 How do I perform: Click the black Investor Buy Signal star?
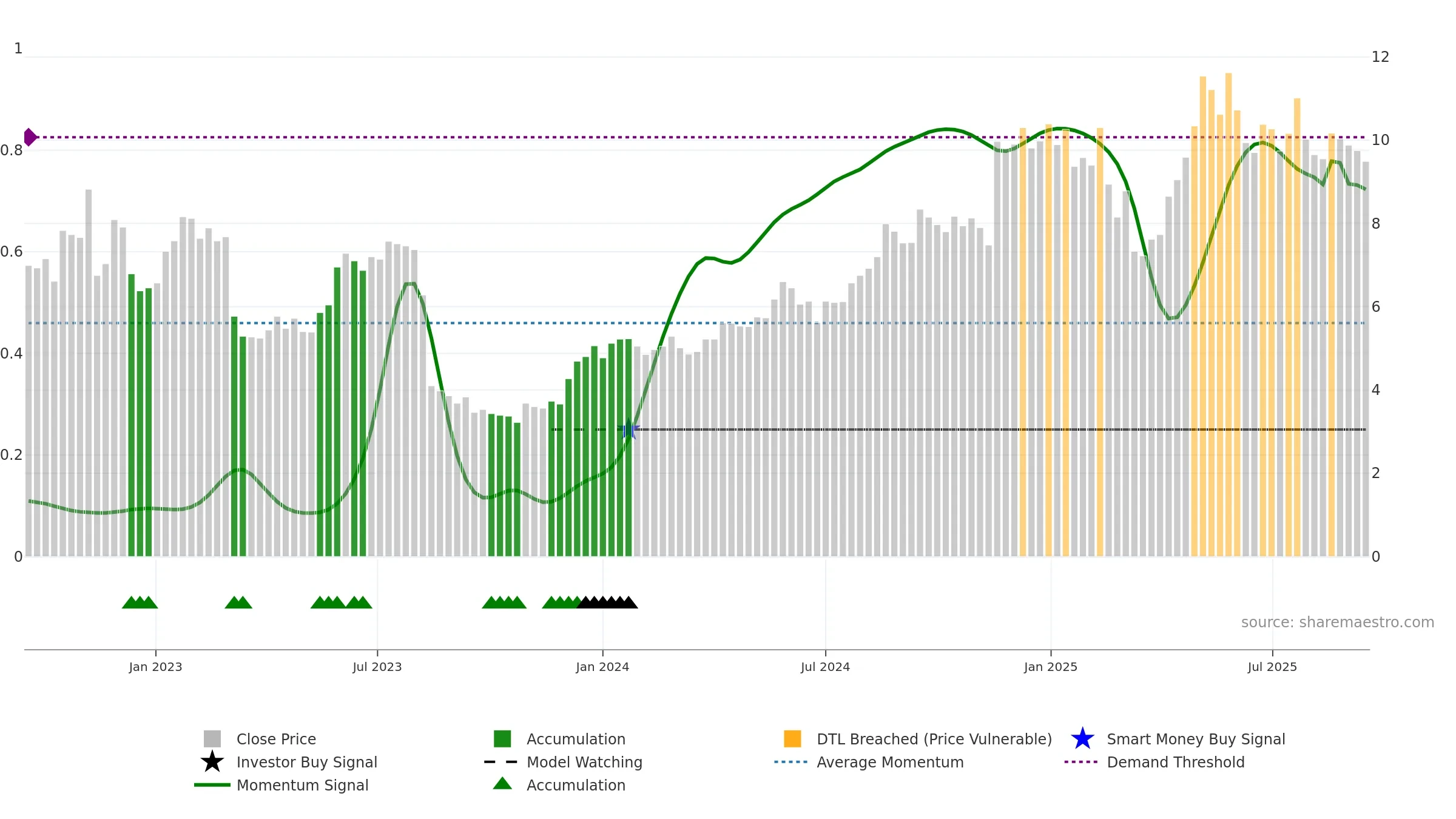212,762
